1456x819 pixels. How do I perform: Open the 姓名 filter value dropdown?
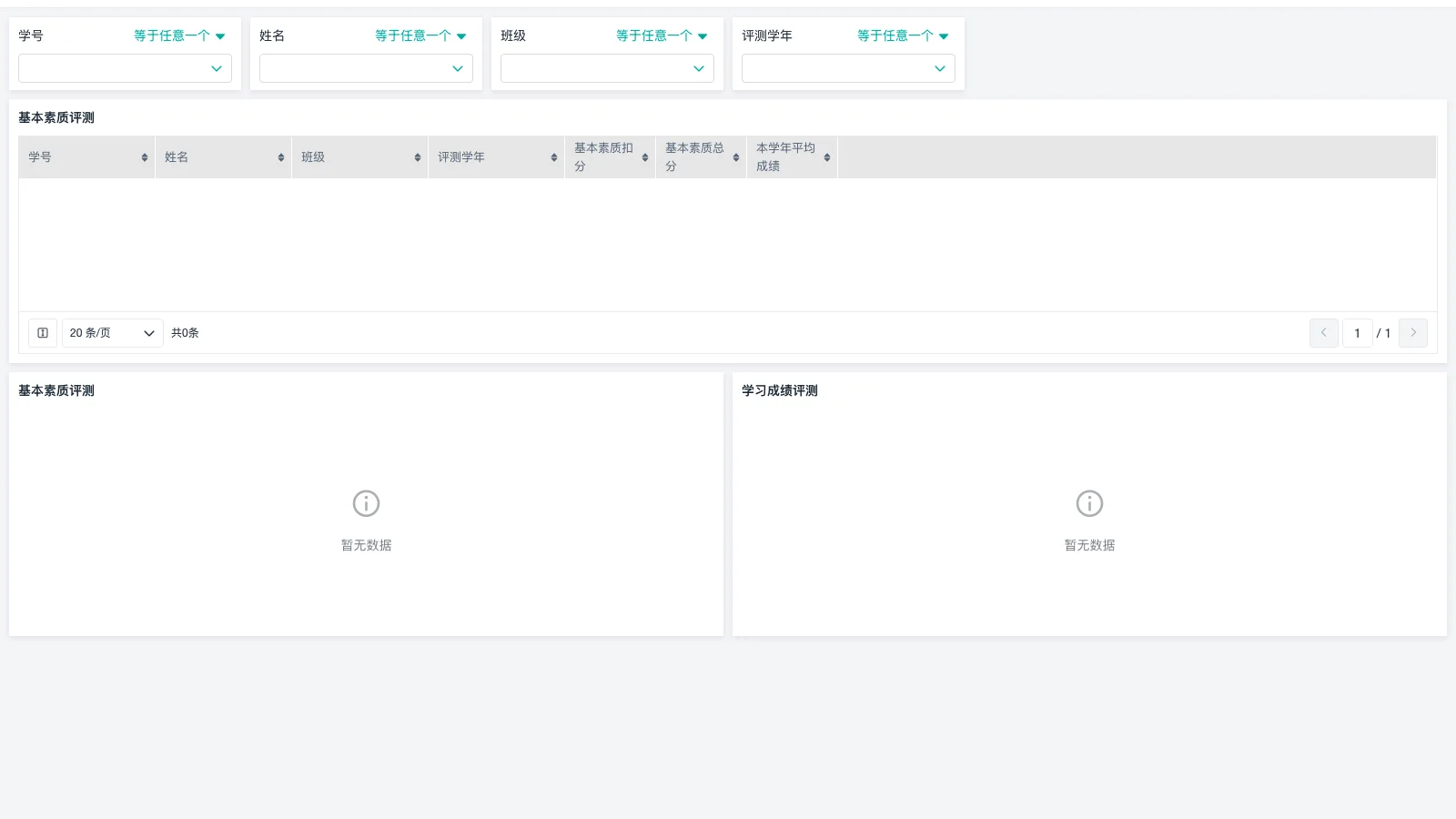(x=366, y=68)
